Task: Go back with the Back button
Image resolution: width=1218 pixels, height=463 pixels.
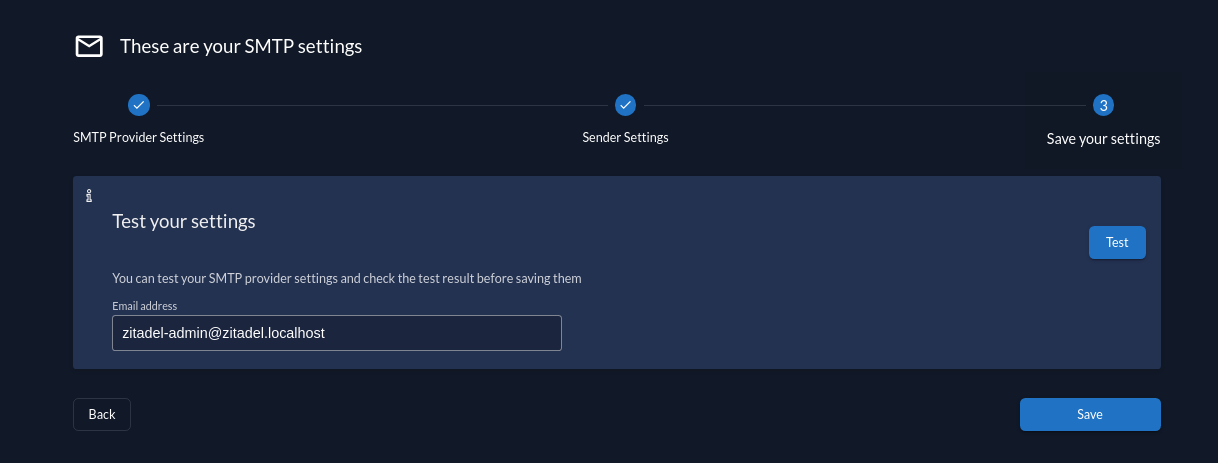Action: [x=102, y=414]
